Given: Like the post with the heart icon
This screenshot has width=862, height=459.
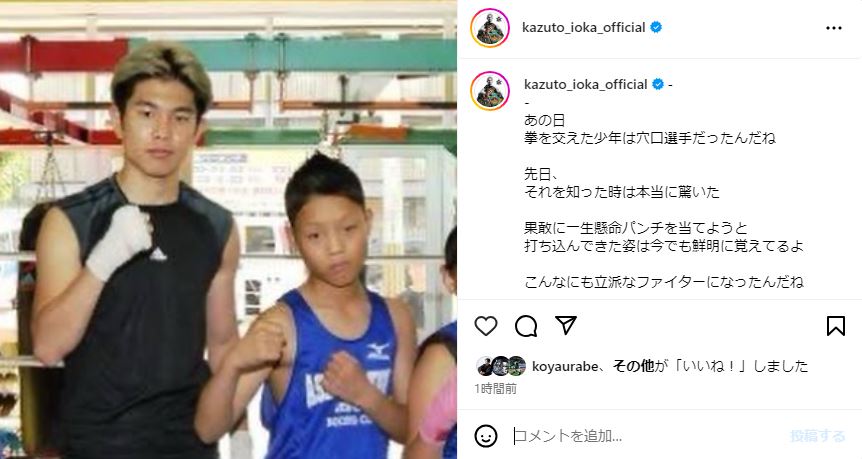Looking at the screenshot, I should coord(486,326).
